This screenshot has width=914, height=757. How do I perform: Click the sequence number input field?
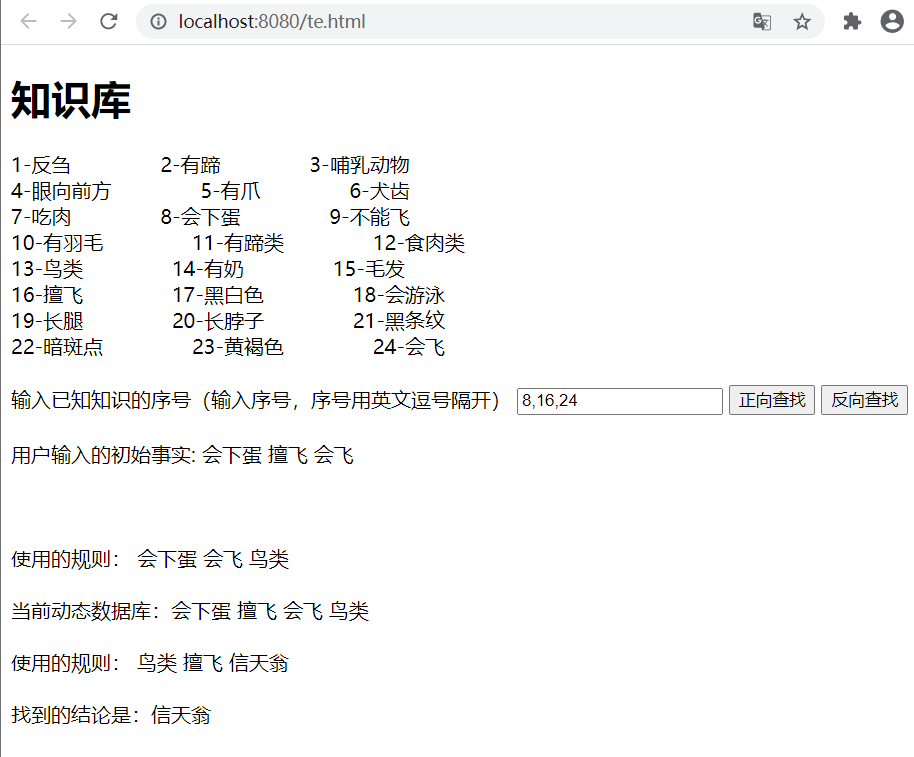coord(620,401)
